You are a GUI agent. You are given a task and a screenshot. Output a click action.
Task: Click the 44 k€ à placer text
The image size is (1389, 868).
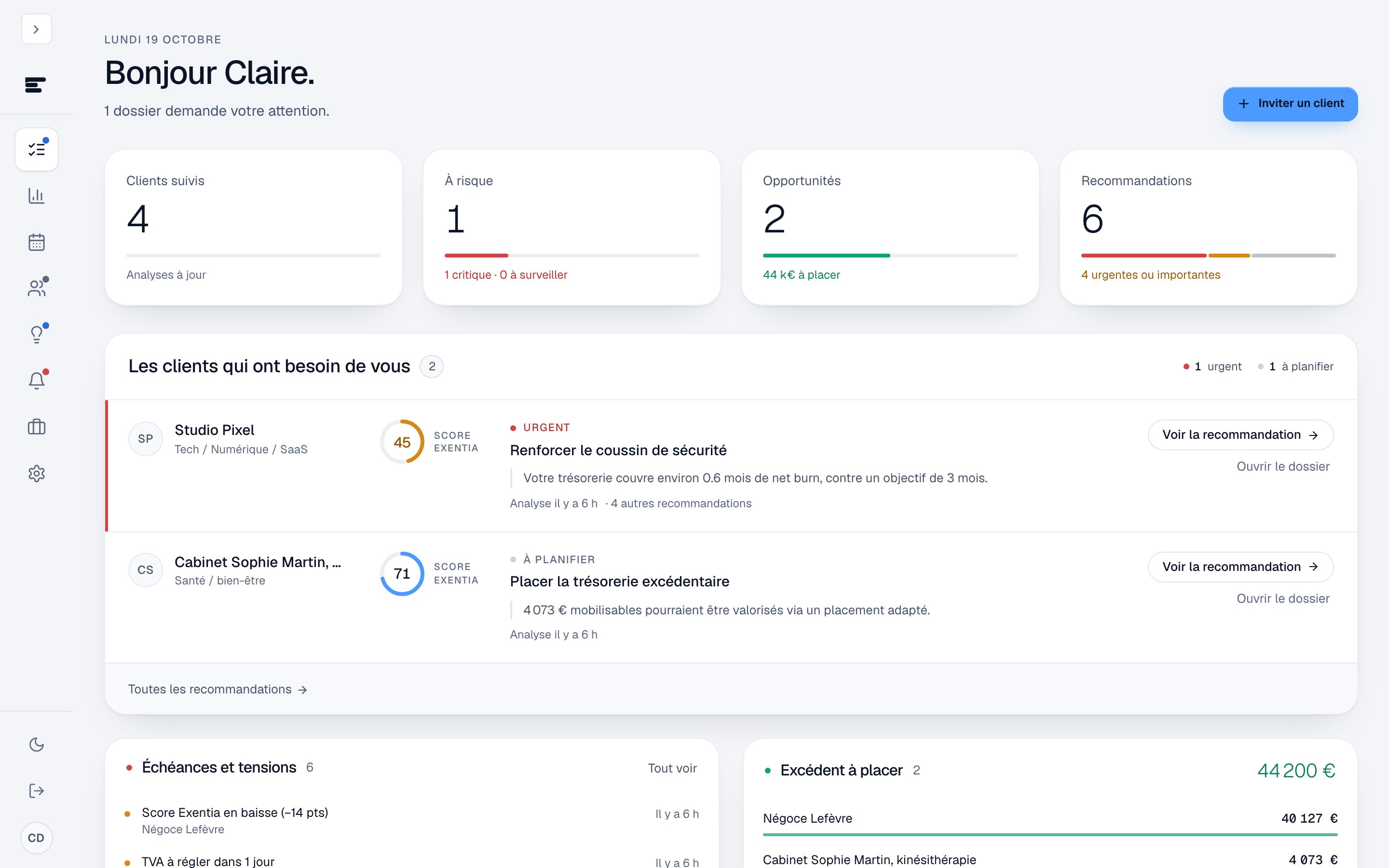click(x=801, y=275)
